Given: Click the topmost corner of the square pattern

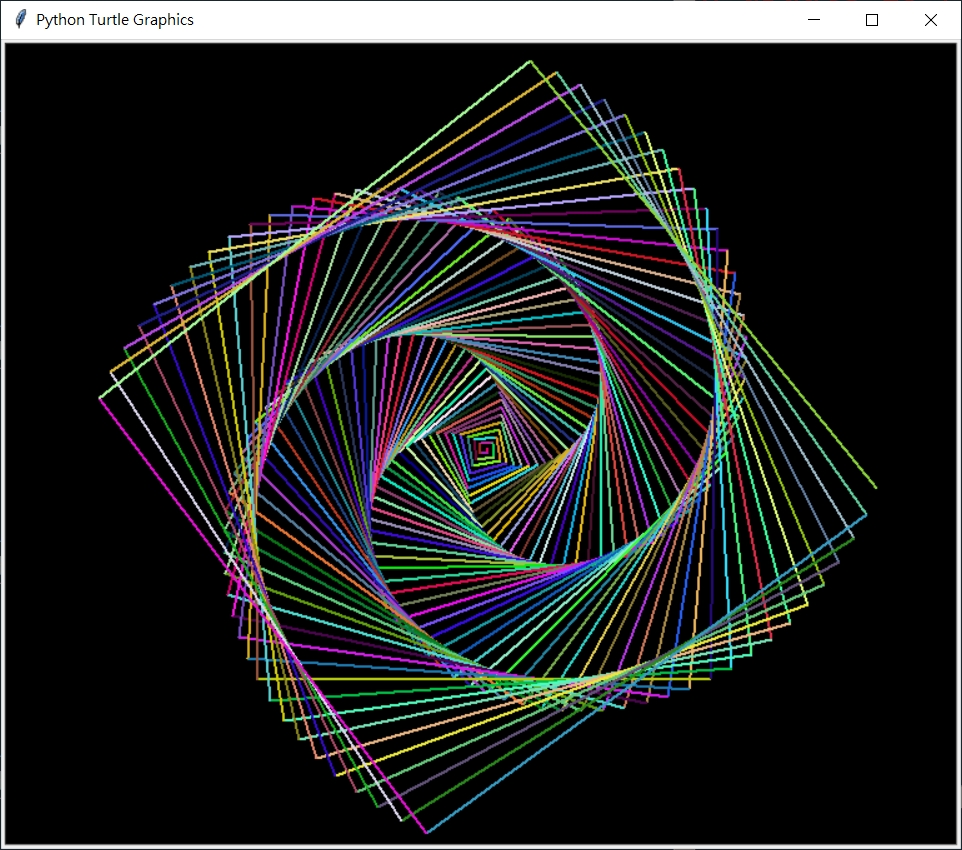Looking at the screenshot, I should [530, 62].
